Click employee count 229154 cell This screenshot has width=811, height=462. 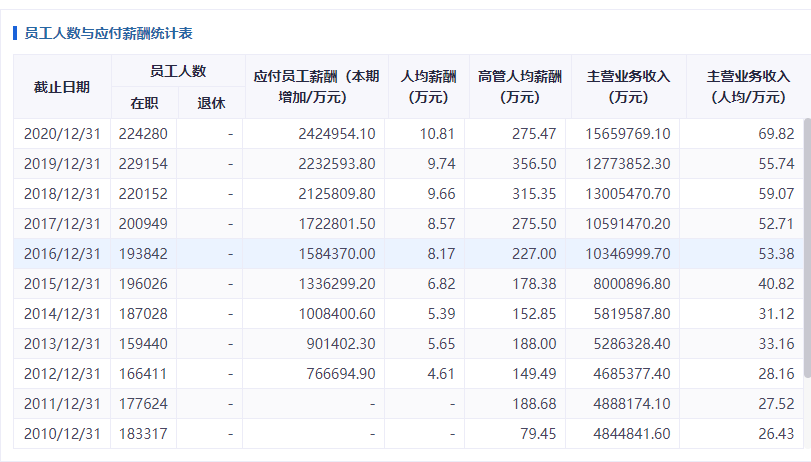143,164
